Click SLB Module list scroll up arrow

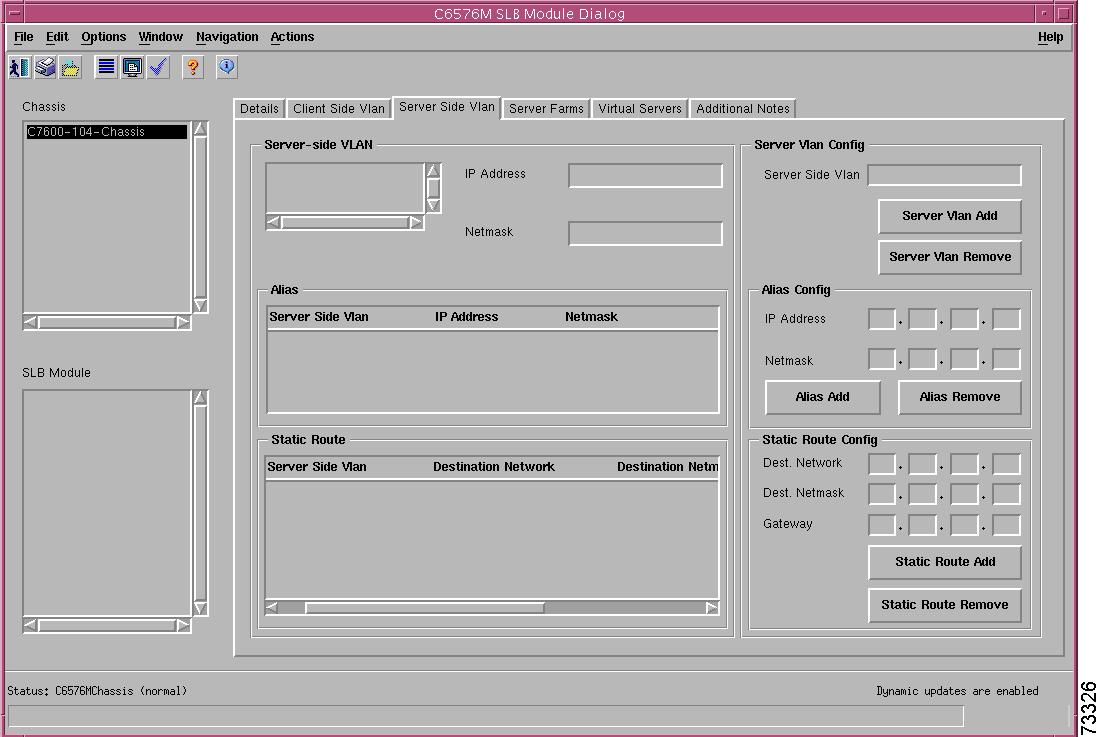pyautogui.click(x=200, y=398)
